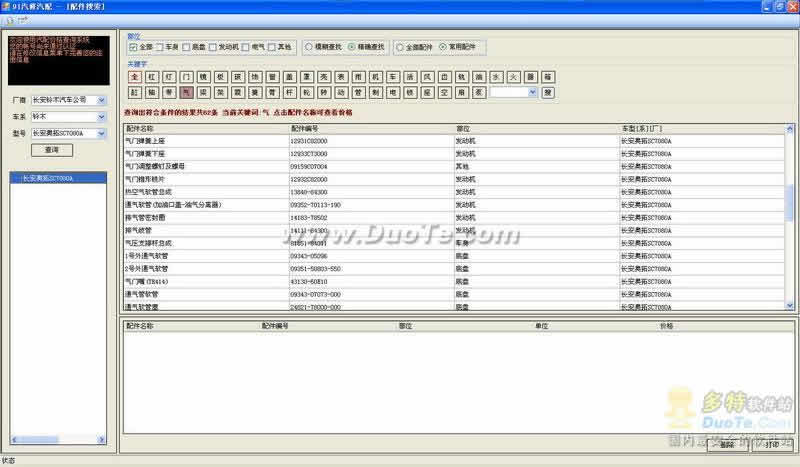Choose the '风' keyword button
Screen dimensions: 800x467
pos(427,77)
